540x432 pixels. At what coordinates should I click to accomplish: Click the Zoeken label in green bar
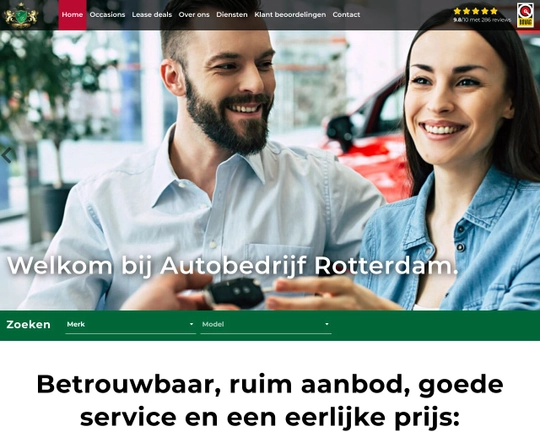tap(28, 325)
